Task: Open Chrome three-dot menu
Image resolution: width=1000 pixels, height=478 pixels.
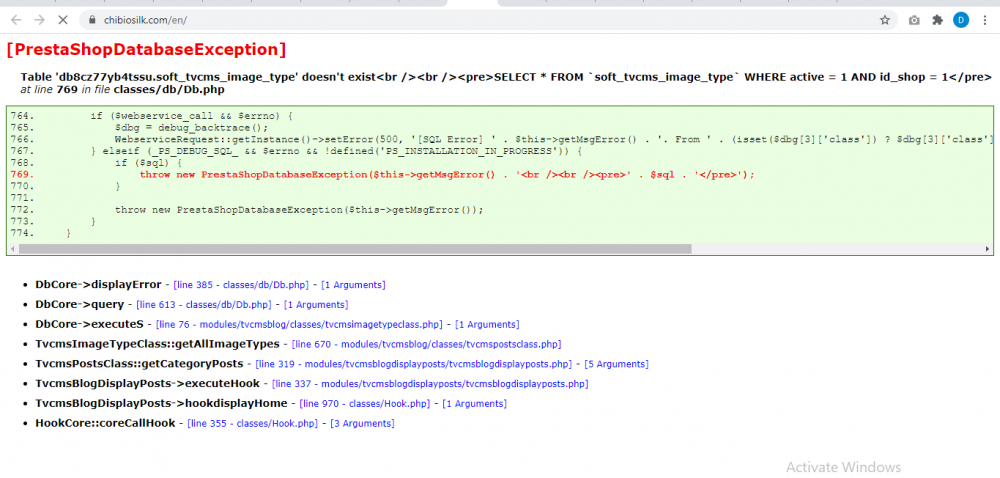Action: (x=985, y=20)
